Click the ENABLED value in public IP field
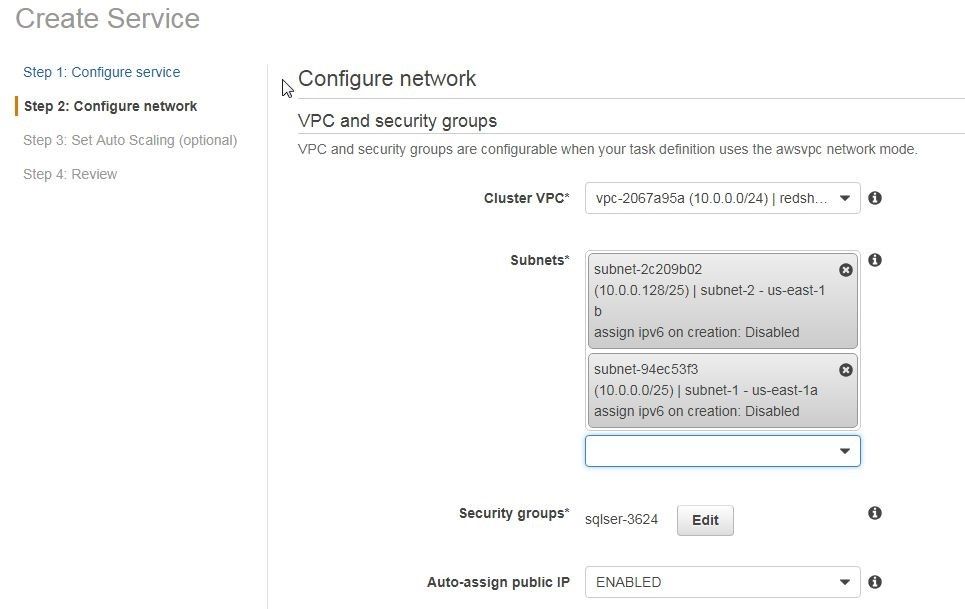Image resolution: width=965 pixels, height=609 pixels. point(628,582)
